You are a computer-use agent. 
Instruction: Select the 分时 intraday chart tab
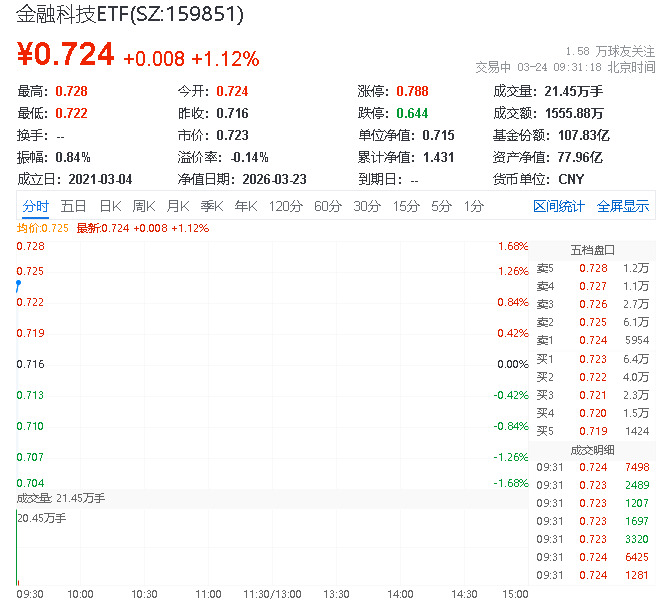pos(35,206)
